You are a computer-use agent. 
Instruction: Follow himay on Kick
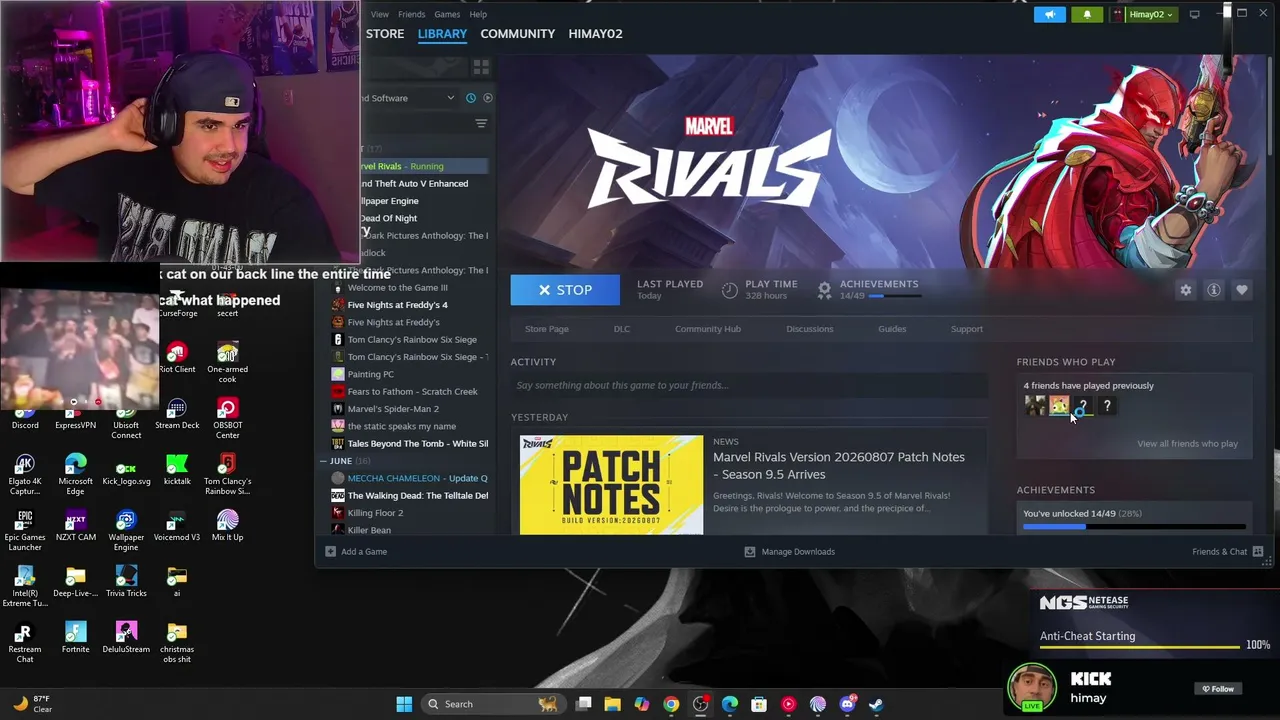1218,689
